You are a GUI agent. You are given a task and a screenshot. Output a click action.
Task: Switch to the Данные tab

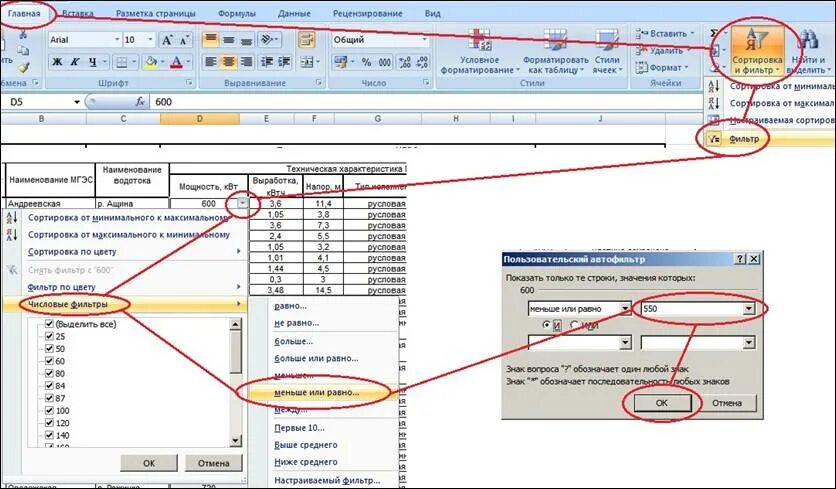[294, 13]
